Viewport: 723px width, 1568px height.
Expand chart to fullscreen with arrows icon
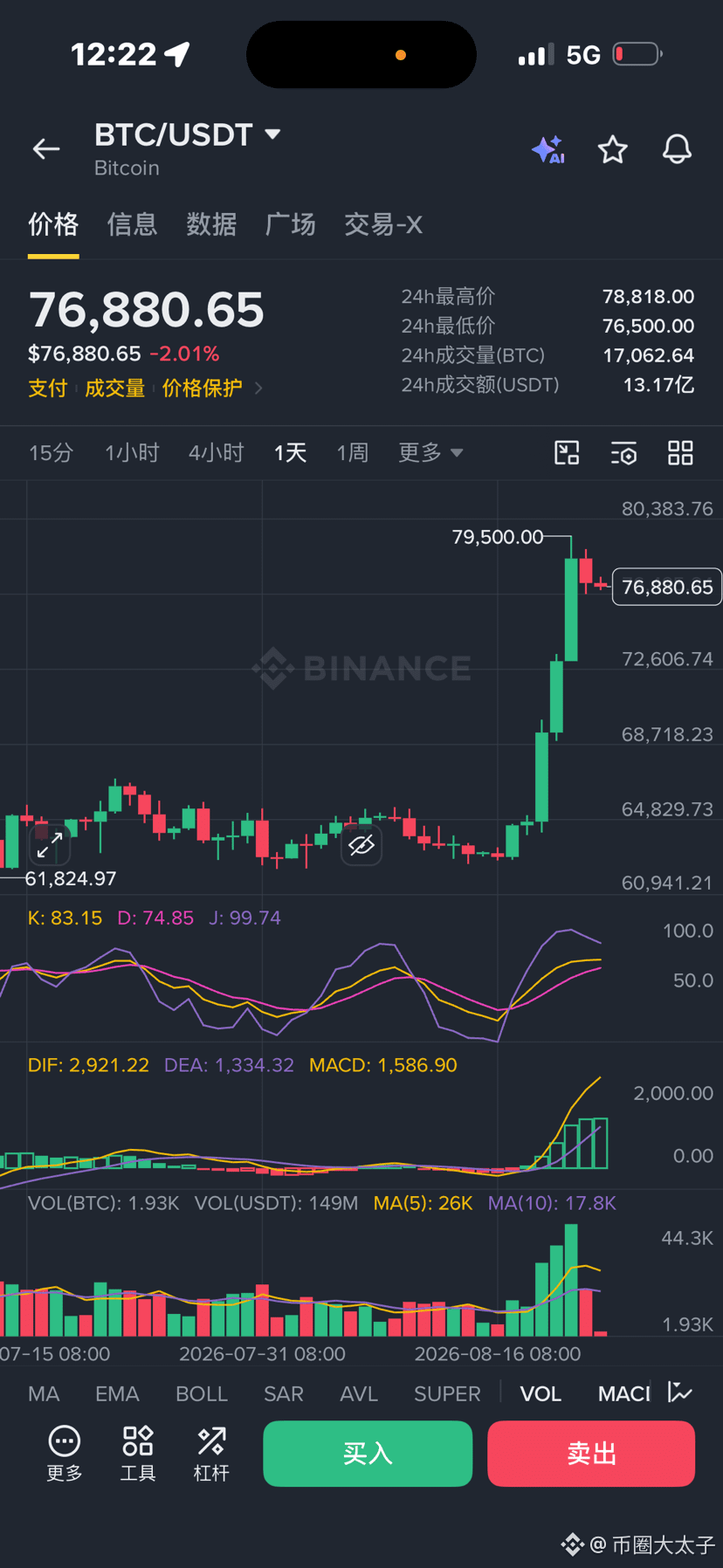tap(50, 844)
